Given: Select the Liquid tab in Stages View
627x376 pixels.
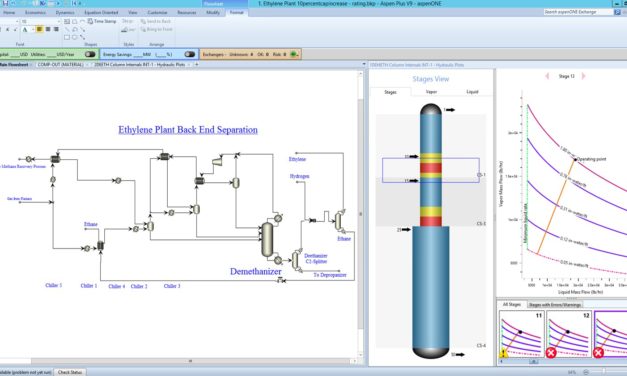Looking at the screenshot, I should point(472,92).
